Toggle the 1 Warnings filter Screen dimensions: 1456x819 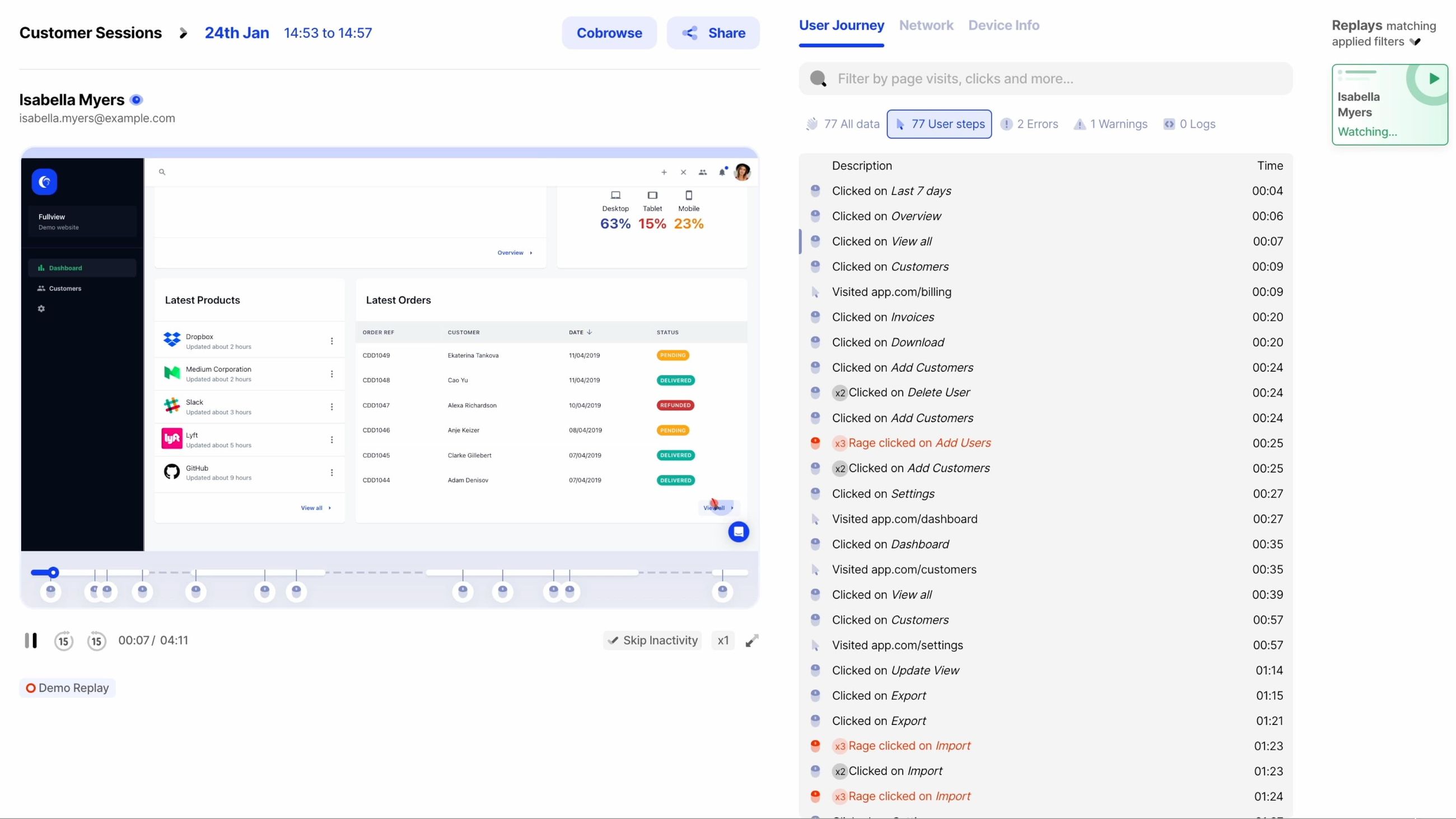coord(1109,124)
